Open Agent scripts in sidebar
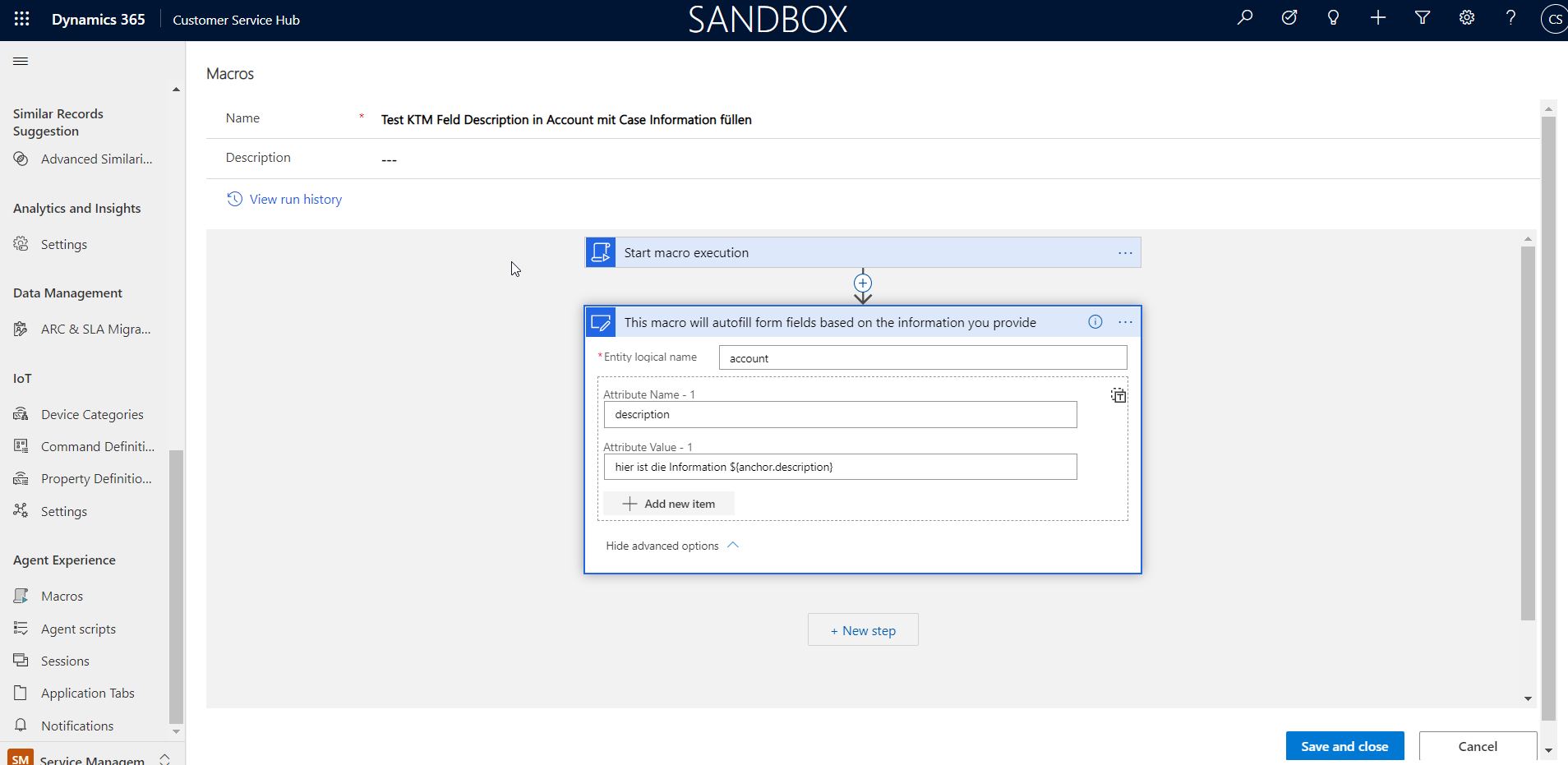This screenshot has width=1568, height=765. (x=78, y=629)
